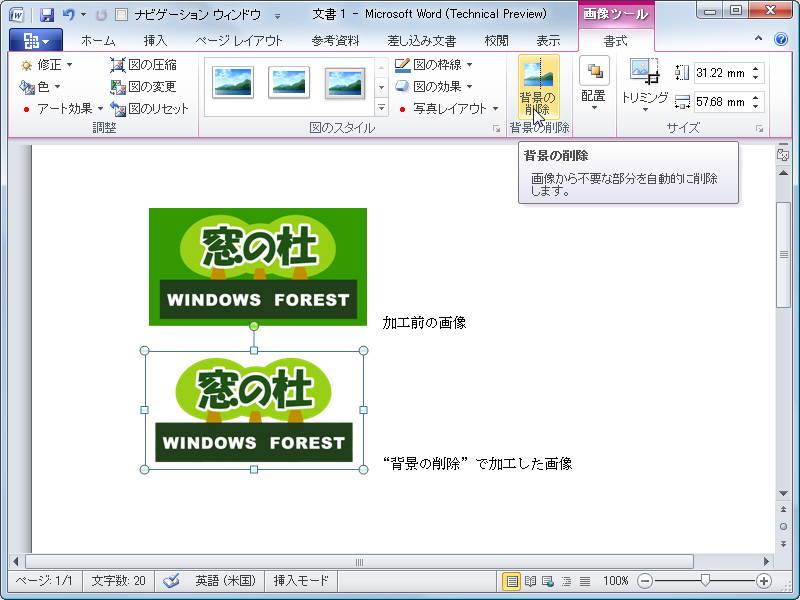This screenshot has height=600, width=800.
Task: Click the green rotation handle on image
Action: (254, 326)
